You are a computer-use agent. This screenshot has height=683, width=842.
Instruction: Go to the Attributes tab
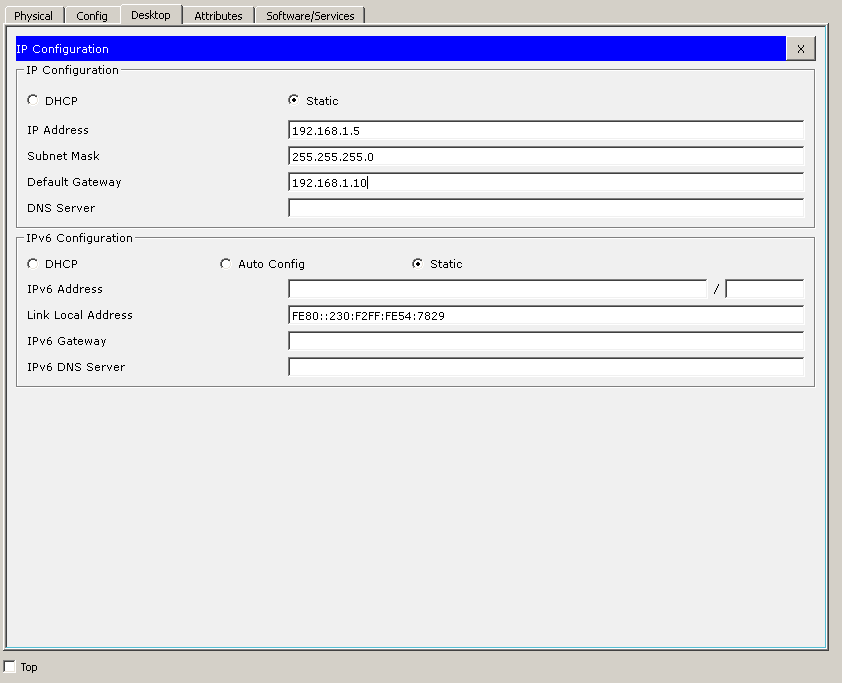coord(218,16)
